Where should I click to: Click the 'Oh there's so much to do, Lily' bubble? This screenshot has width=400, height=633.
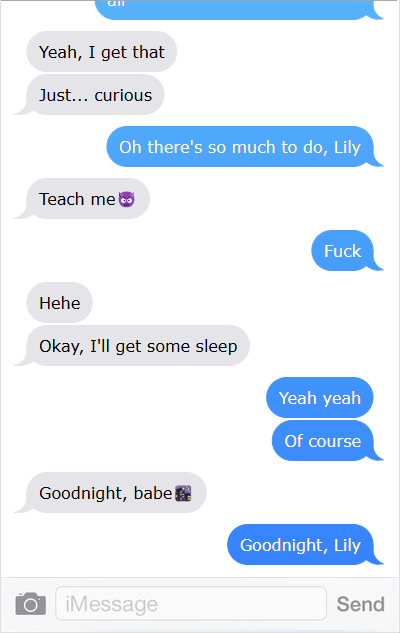click(x=240, y=147)
